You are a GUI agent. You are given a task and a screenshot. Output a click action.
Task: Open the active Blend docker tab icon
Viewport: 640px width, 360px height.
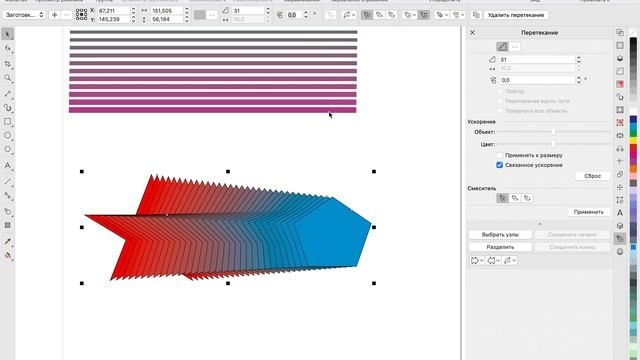[620, 238]
